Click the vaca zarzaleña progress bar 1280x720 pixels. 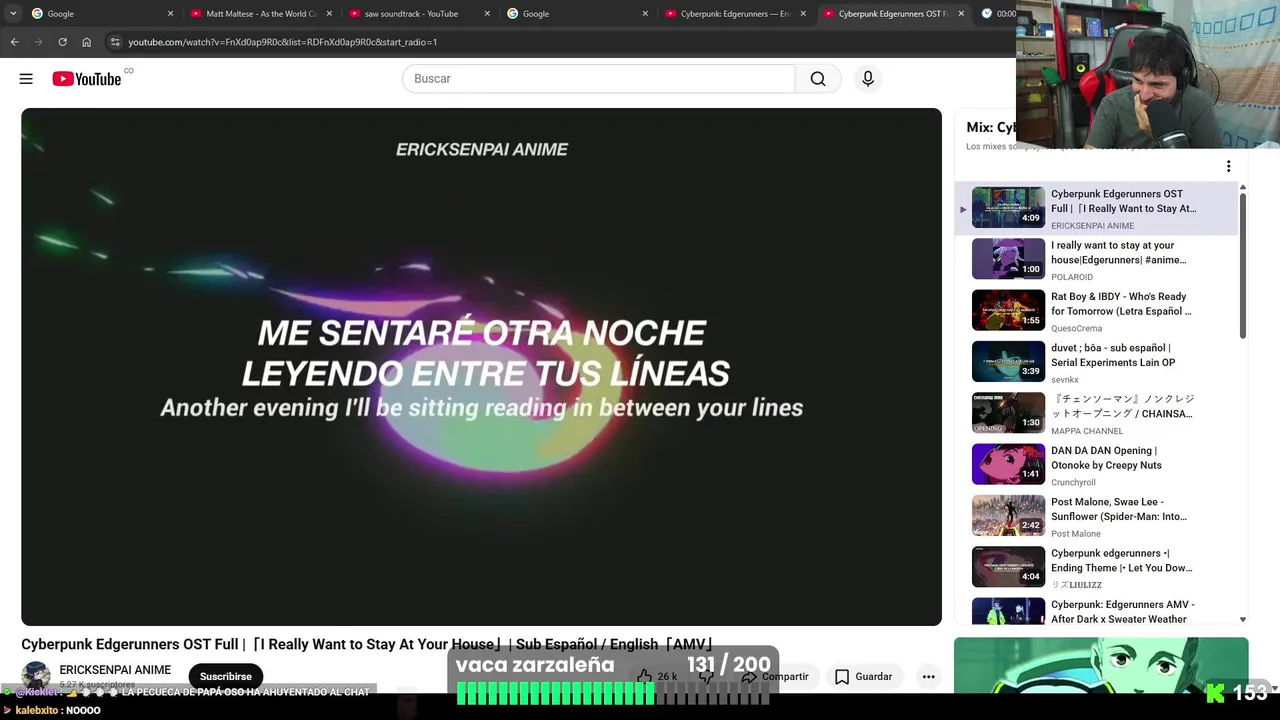point(613,694)
